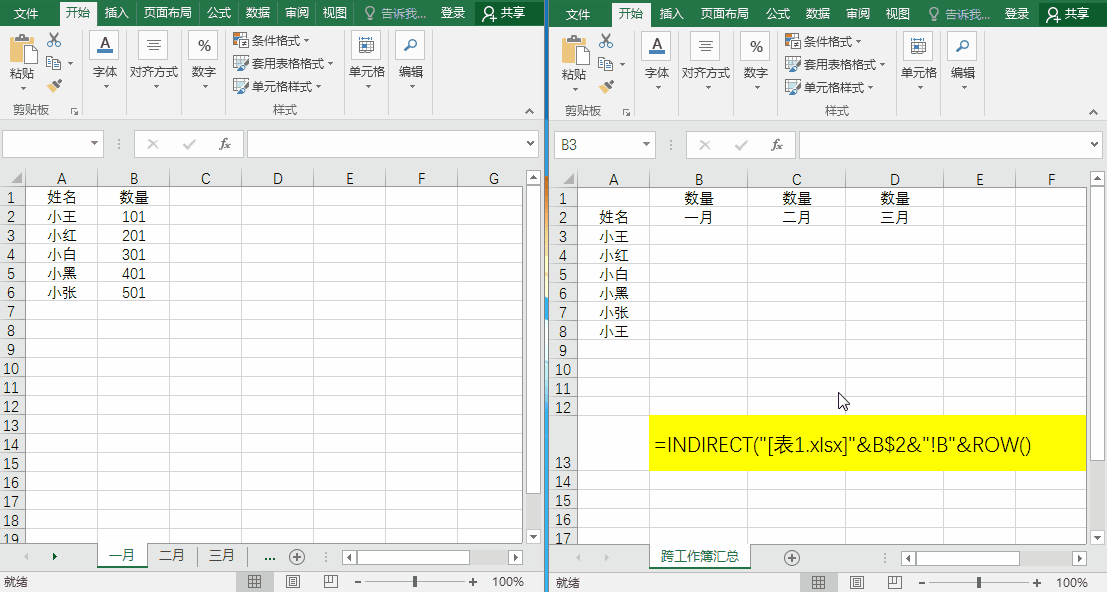Select yellow INDIRECT formula cell
This screenshot has width=1107, height=592.
coord(867,443)
